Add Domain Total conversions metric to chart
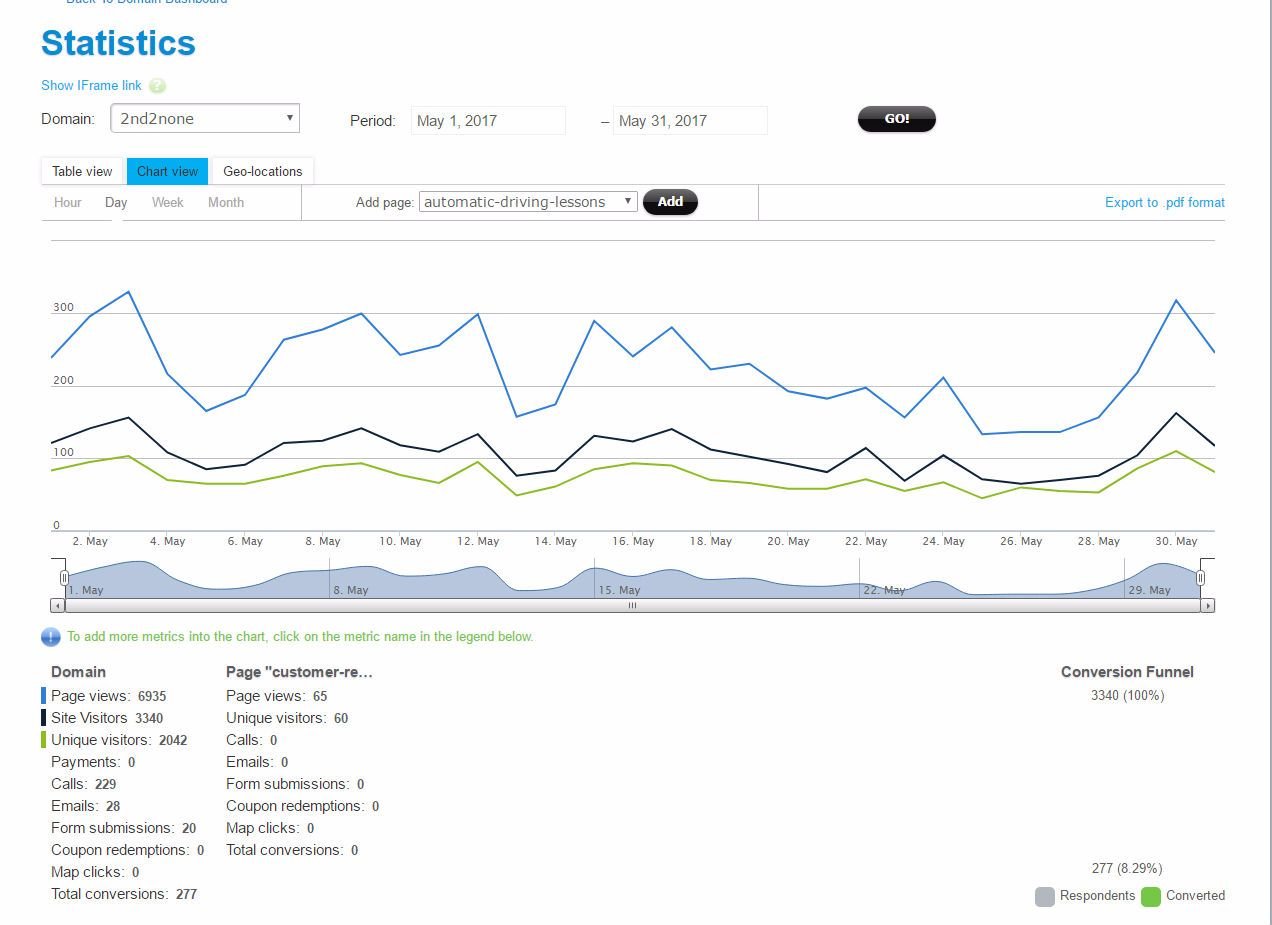 124,894
